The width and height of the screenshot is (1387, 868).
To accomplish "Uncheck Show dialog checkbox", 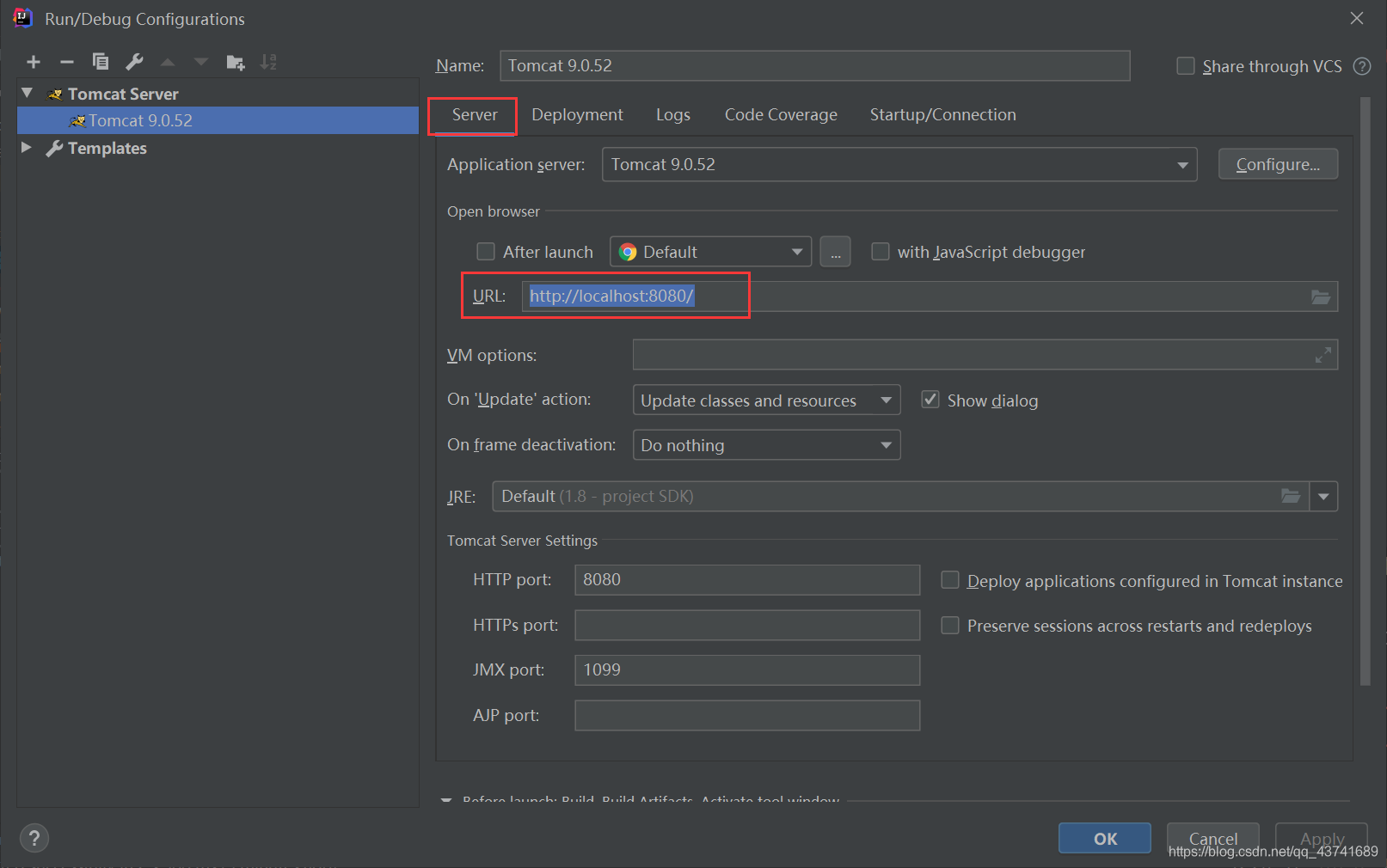I will [930, 400].
